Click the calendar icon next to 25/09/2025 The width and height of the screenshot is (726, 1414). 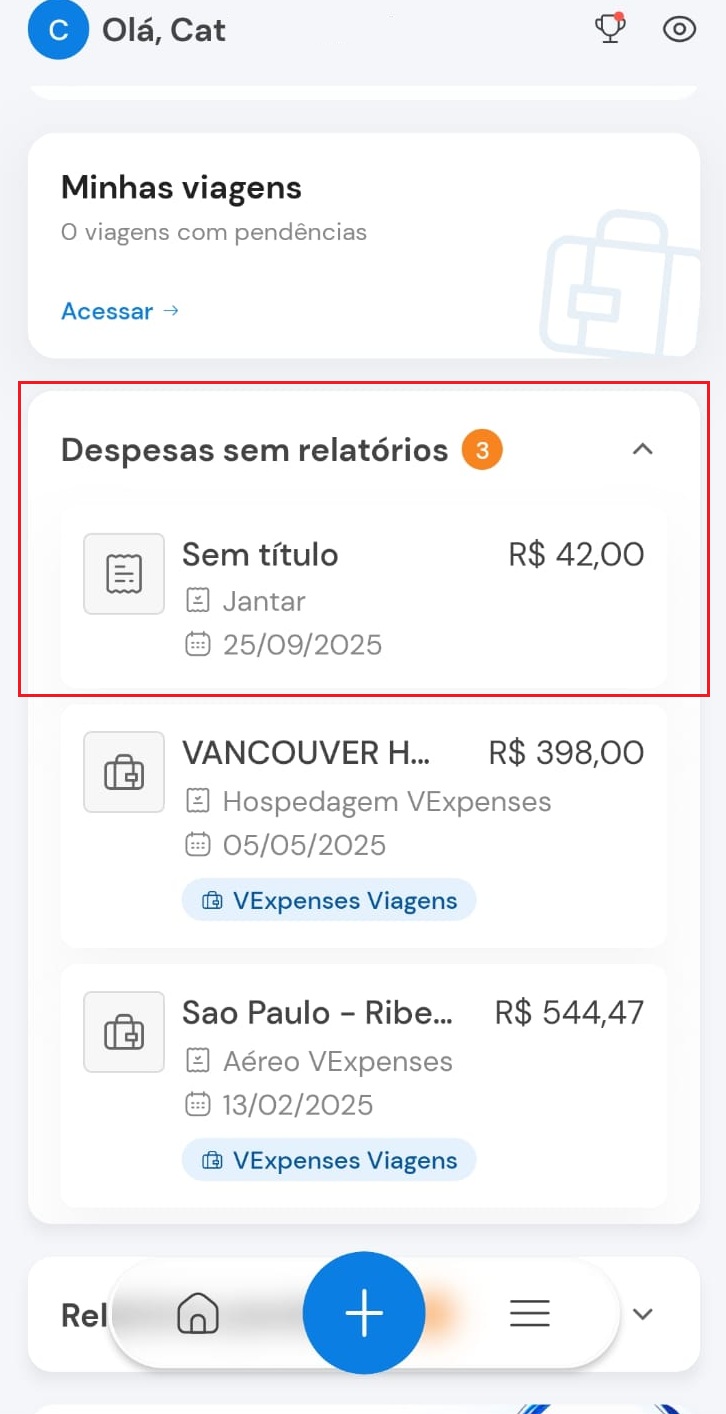(x=198, y=645)
